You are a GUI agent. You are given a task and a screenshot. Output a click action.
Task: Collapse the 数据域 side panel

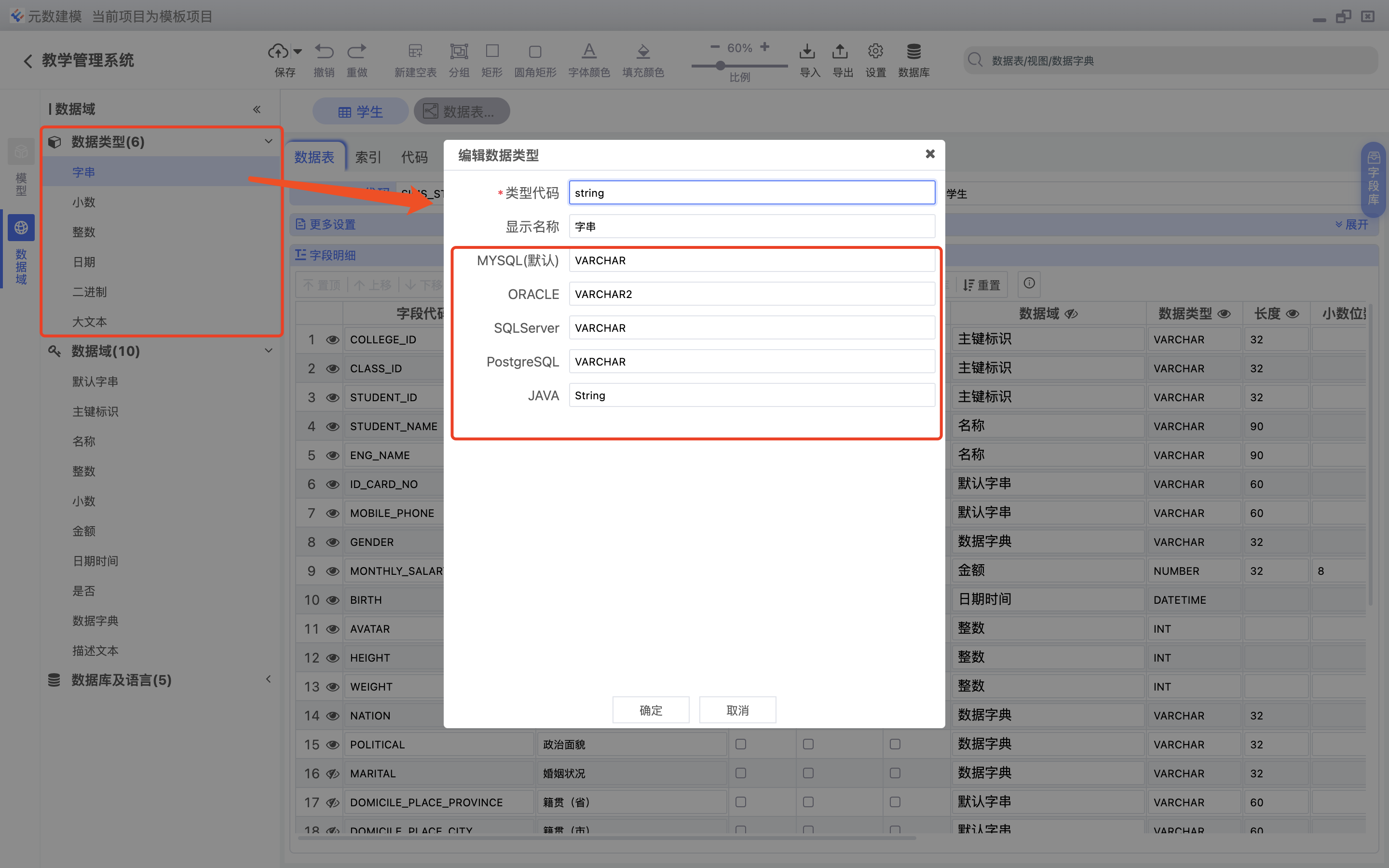(257, 109)
